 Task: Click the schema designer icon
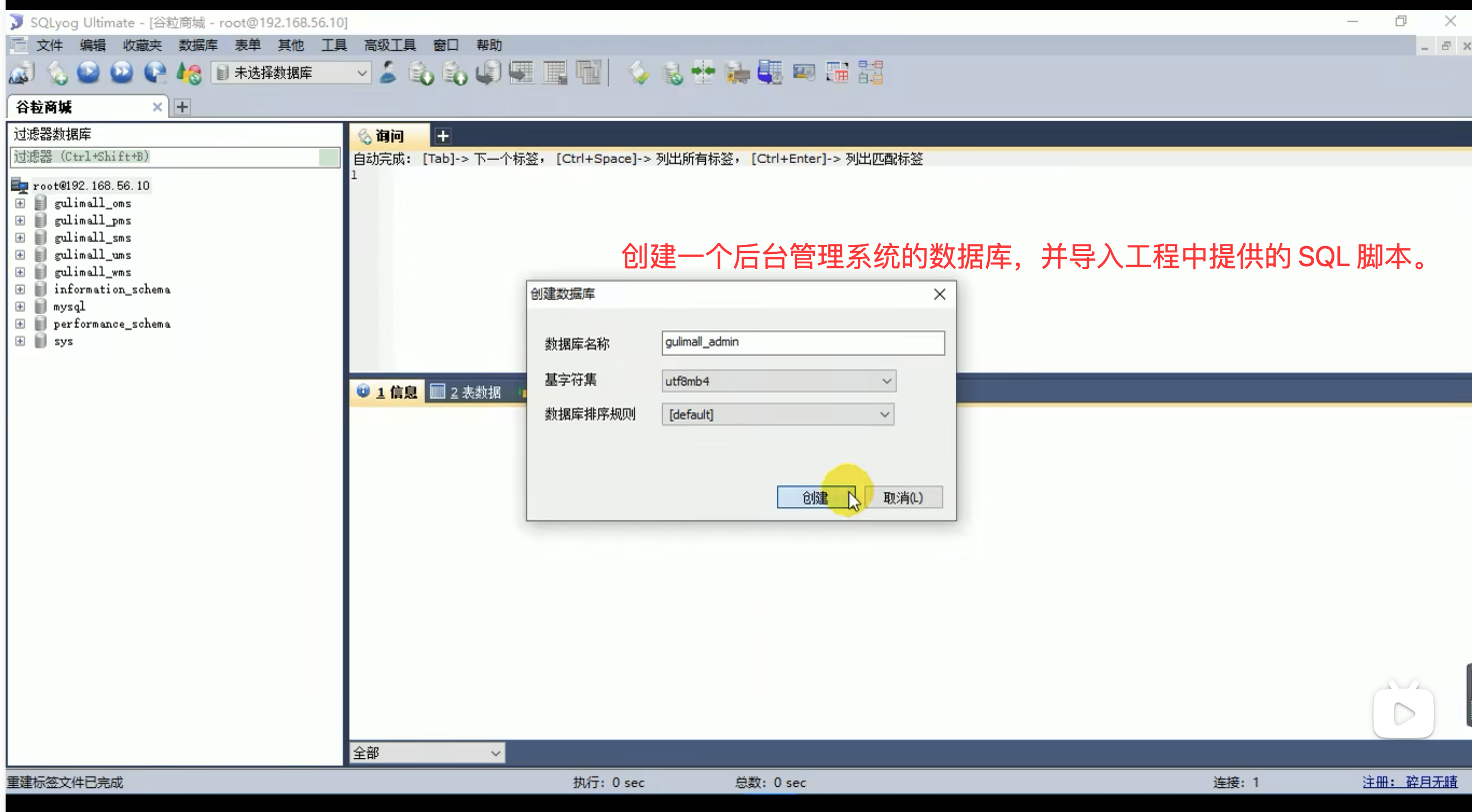pos(870,73)
